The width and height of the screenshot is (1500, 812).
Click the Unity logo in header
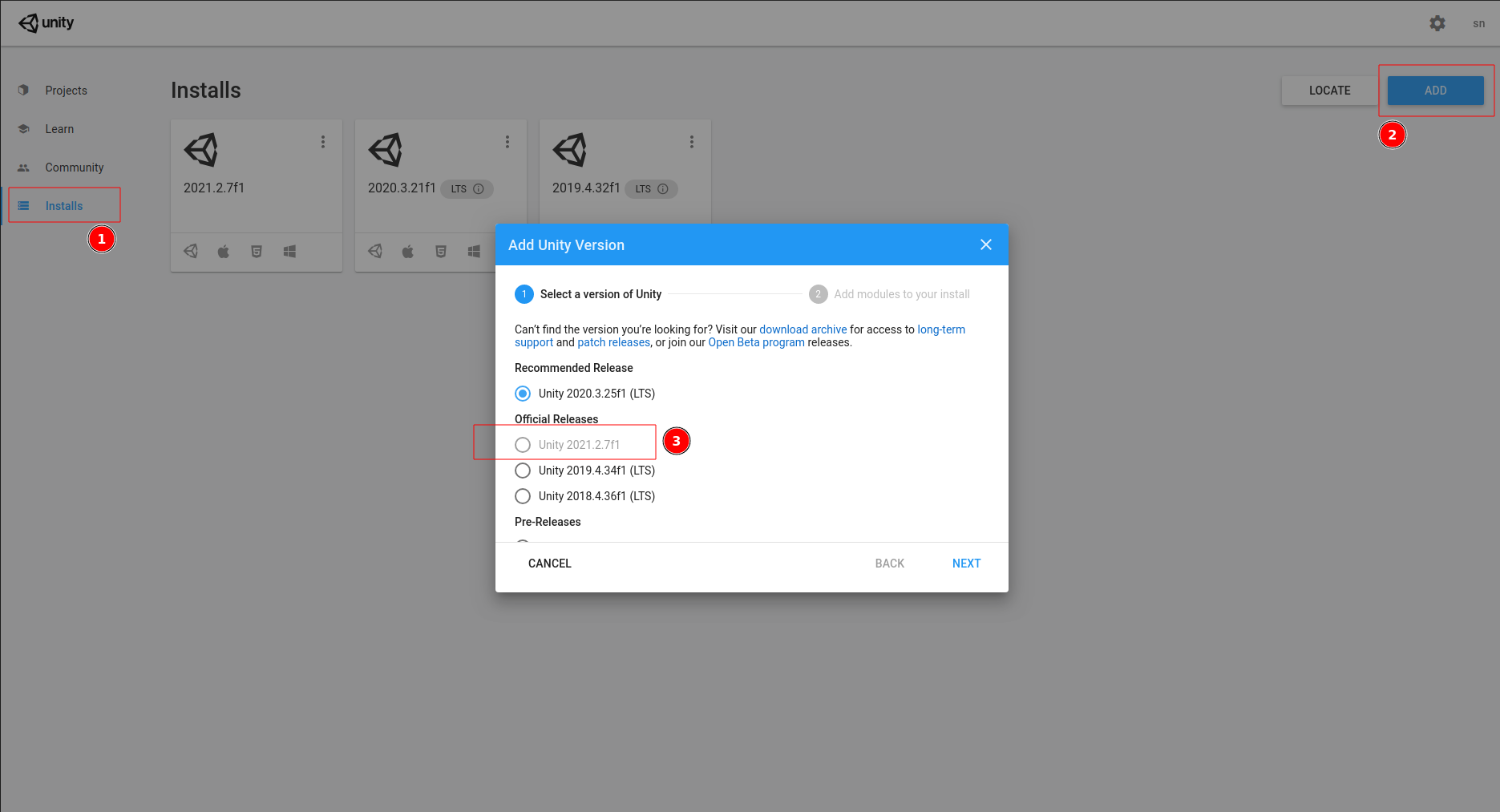click(46, 23)
